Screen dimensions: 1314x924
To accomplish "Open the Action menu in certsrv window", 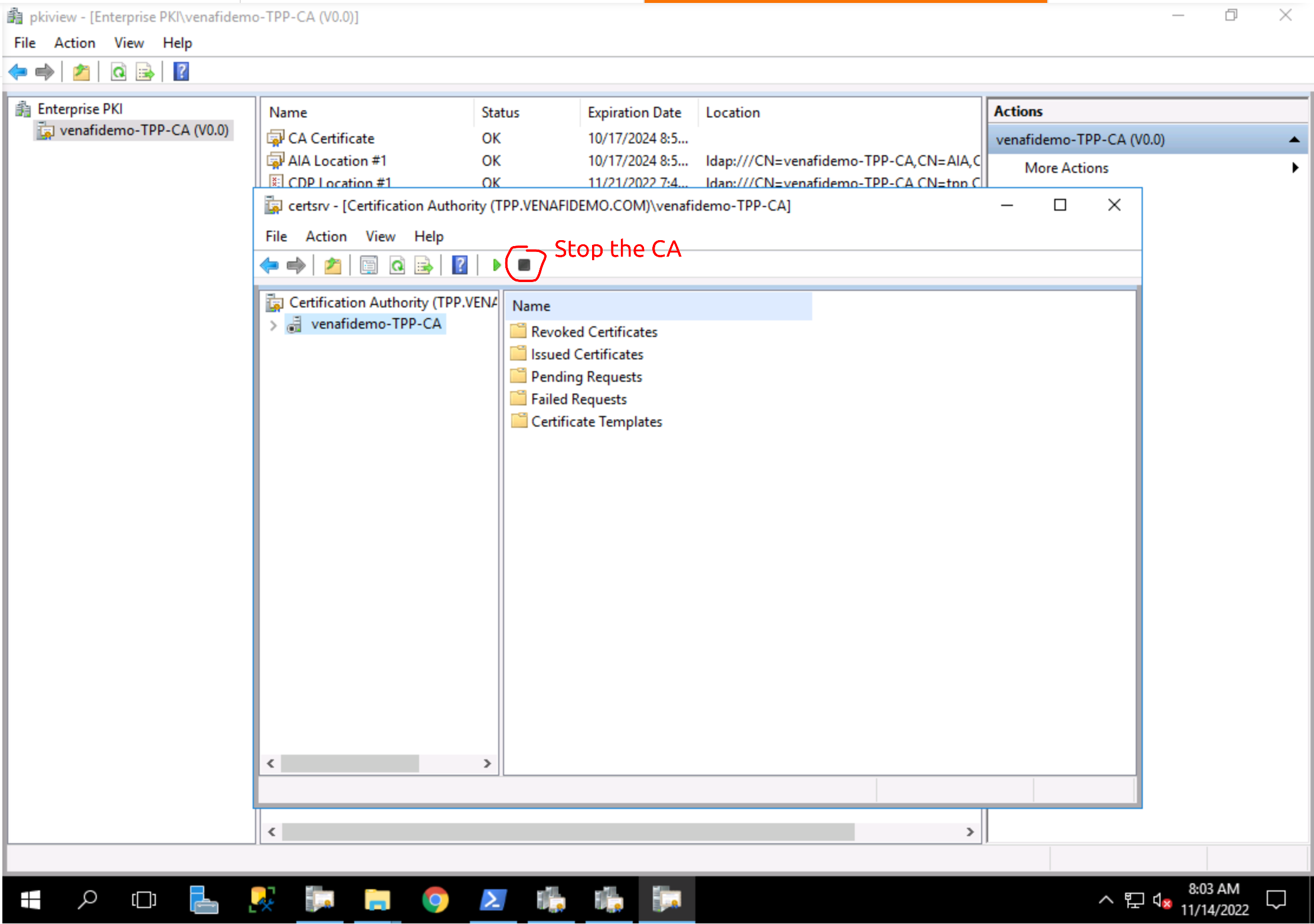I will tap(326, 236).
